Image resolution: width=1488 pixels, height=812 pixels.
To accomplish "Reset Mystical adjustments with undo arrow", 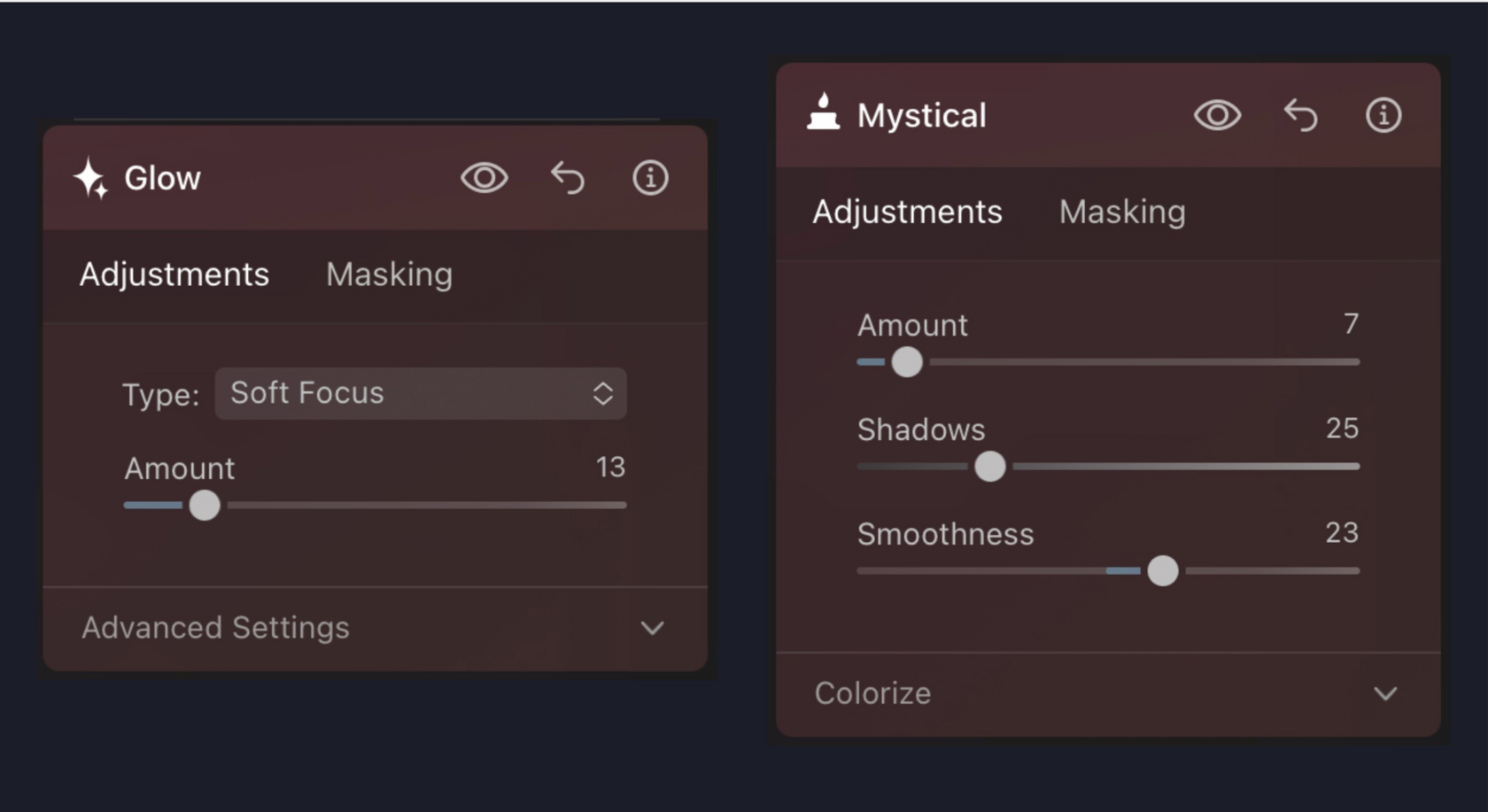I will pyautogui.click(x=1301, y=115).
